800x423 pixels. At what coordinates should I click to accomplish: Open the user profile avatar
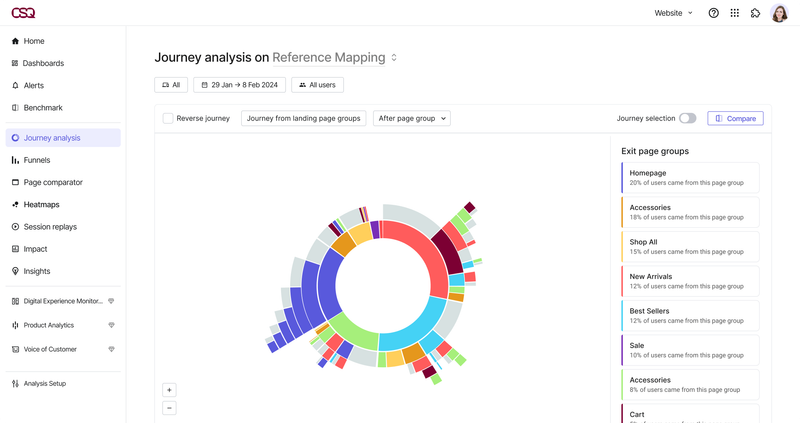click(779, 13)
